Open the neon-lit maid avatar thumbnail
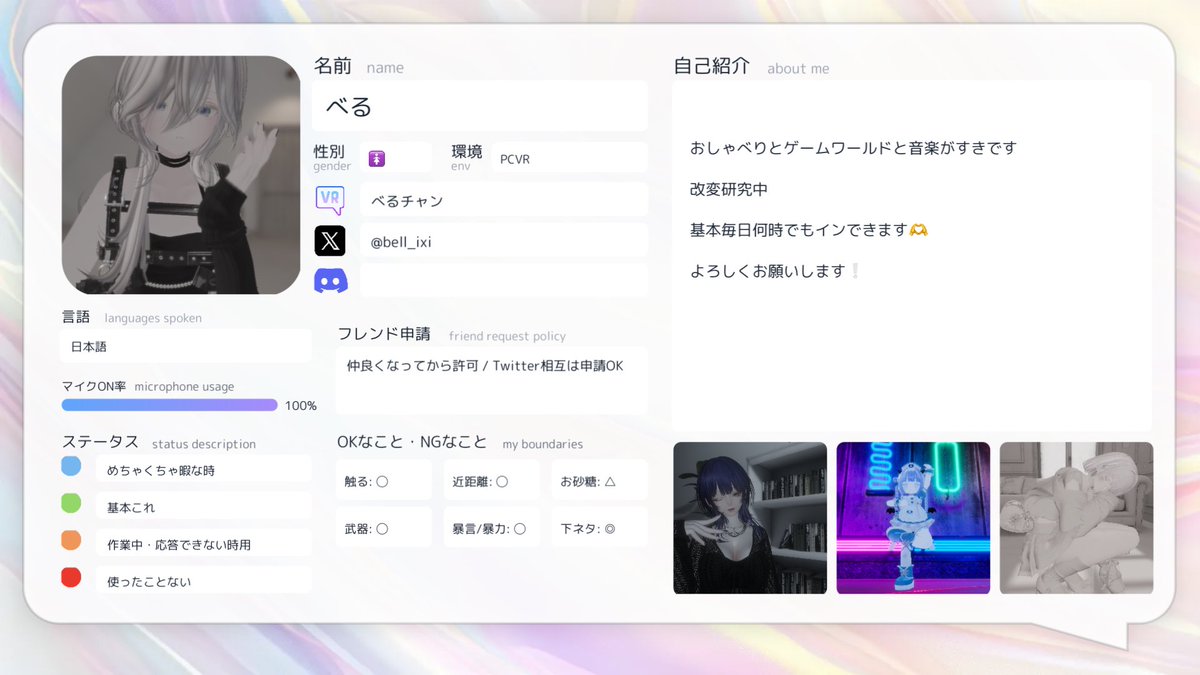The width and height of the screenshot is (1200, 675). [913, 518]
